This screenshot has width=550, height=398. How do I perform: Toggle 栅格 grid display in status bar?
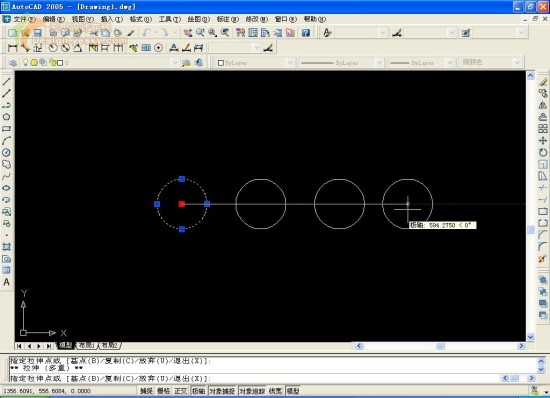pyautogui.click(x=163, y=391)
